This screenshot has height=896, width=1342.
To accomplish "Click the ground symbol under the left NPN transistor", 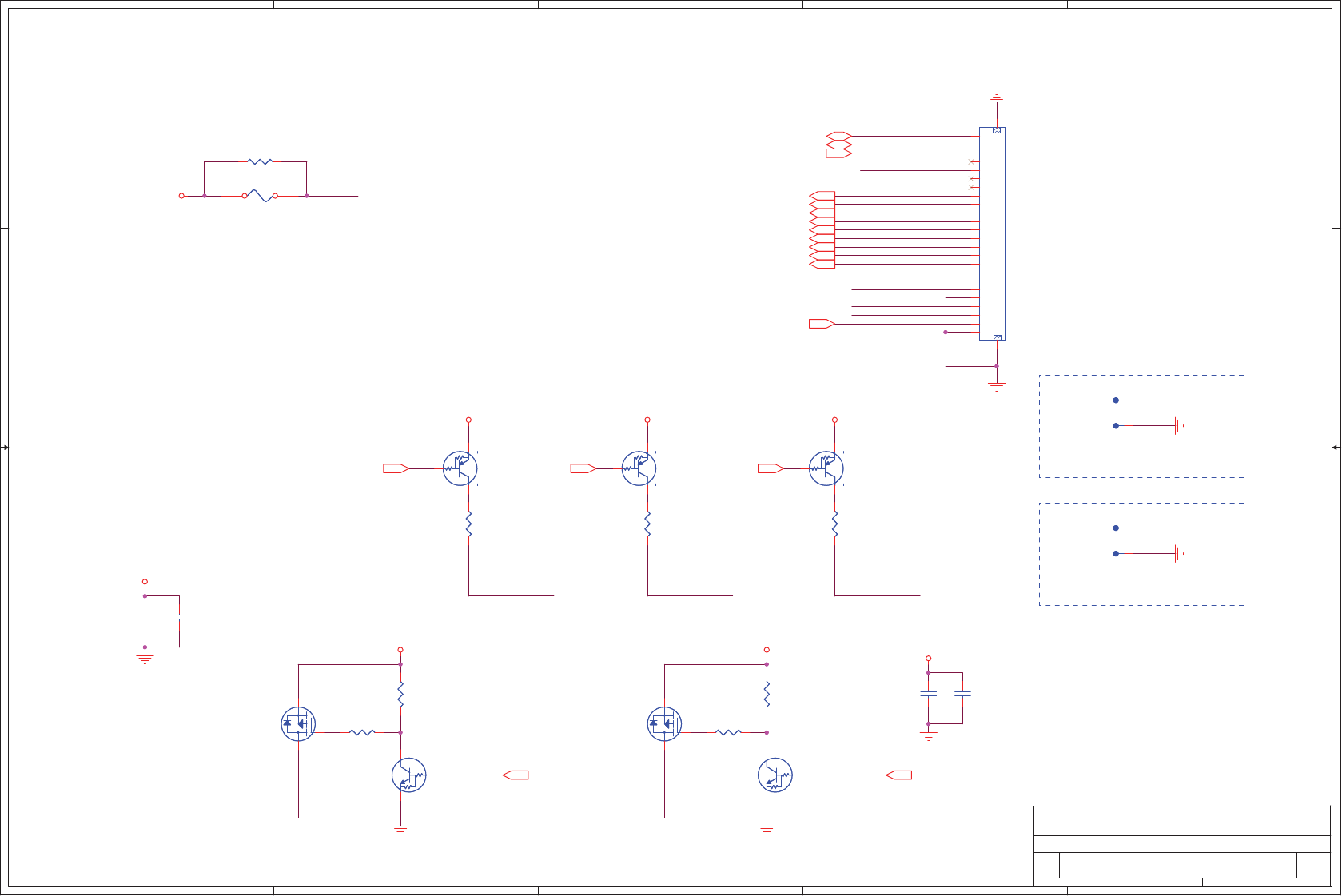I will point(400,830).
